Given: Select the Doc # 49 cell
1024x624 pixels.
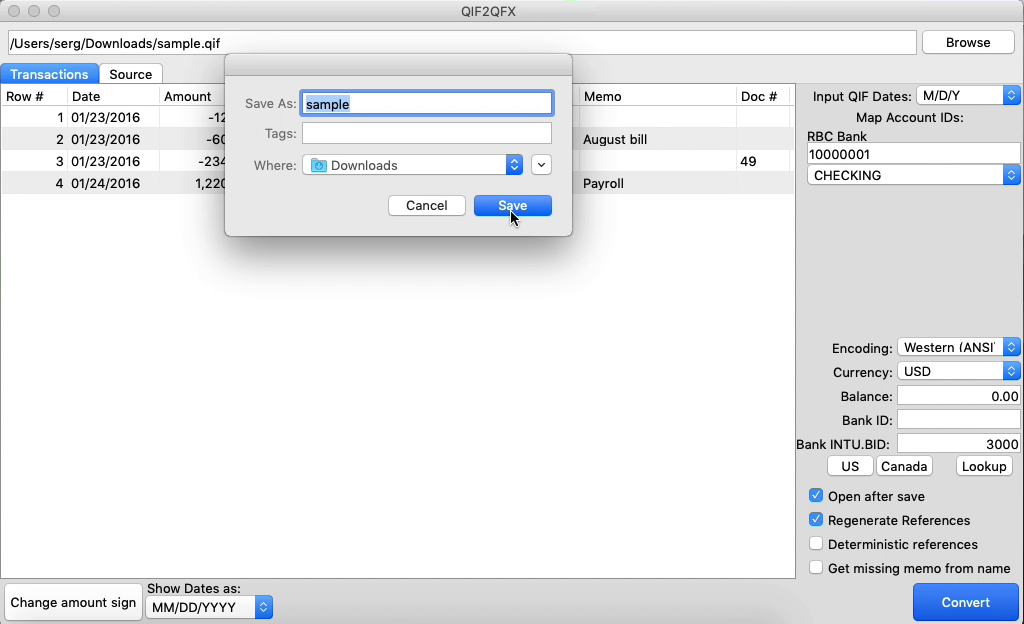Looking at the screenshot, I should point(763,161).
